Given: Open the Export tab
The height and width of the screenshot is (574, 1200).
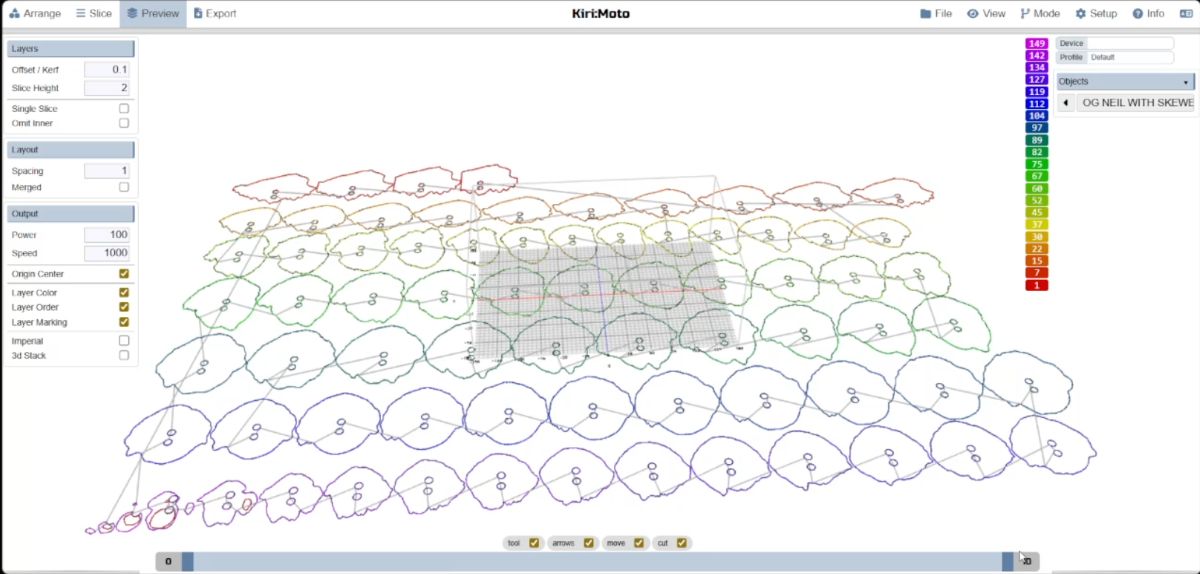Looking at the screenshot, I should (x=215, y=14).
